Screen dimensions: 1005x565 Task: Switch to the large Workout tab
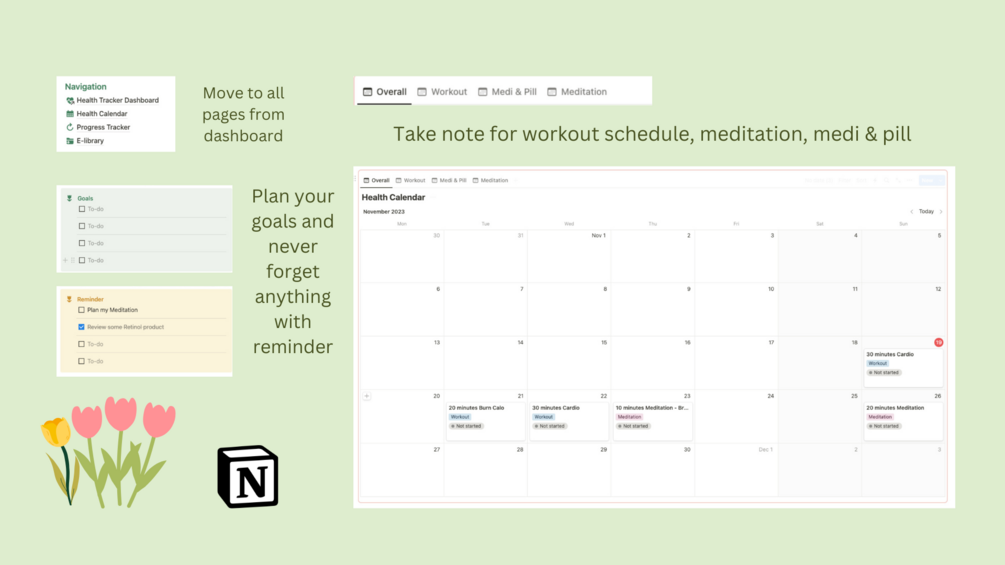pos(442,92)
